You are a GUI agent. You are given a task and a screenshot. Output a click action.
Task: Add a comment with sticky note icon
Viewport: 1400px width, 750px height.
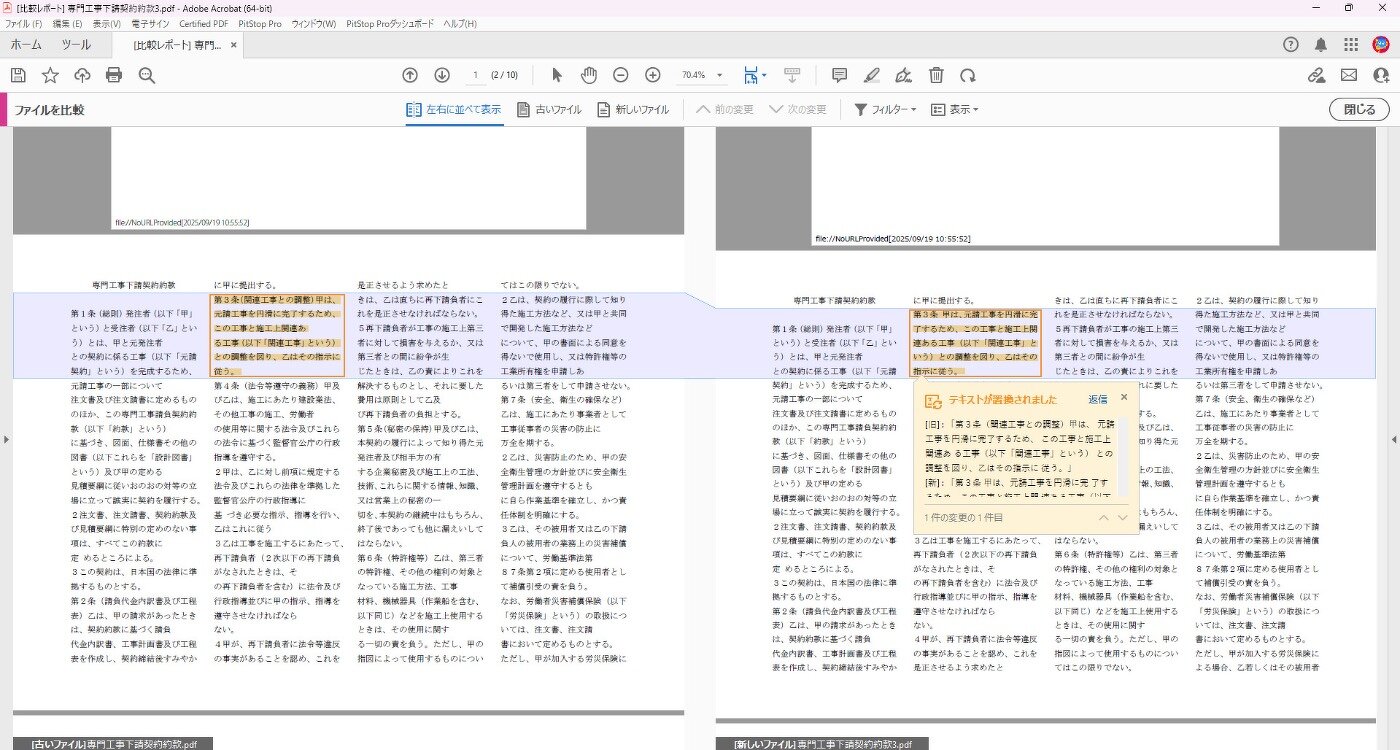point(840,75)
